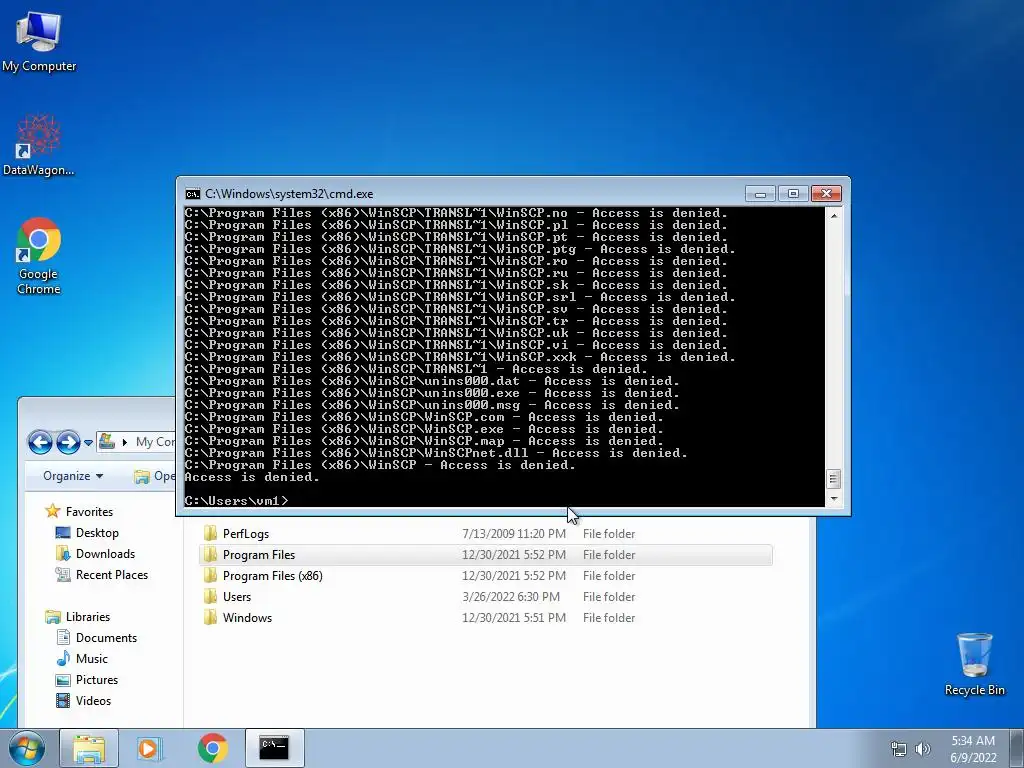Click the network tray icon
The height and width of the screenshot is (768, 1024).
tap(899, 749)
